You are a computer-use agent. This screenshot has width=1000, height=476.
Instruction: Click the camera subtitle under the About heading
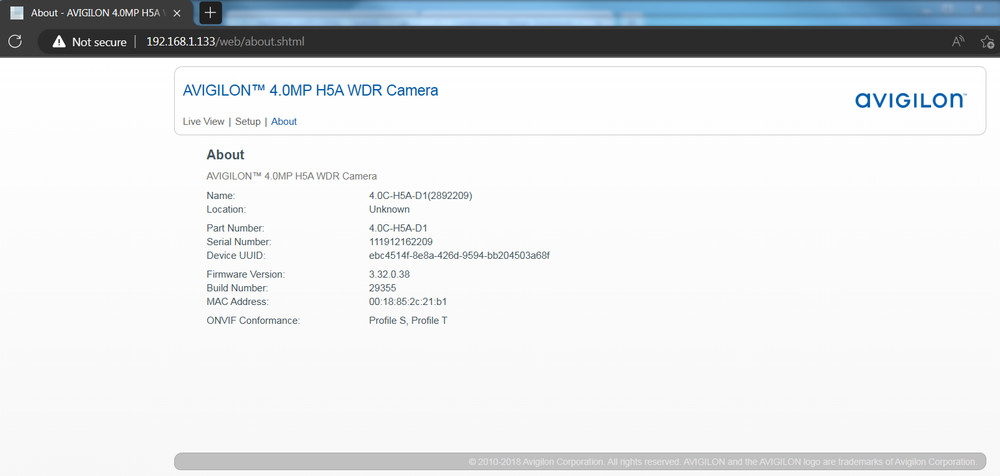click(291, 175)
